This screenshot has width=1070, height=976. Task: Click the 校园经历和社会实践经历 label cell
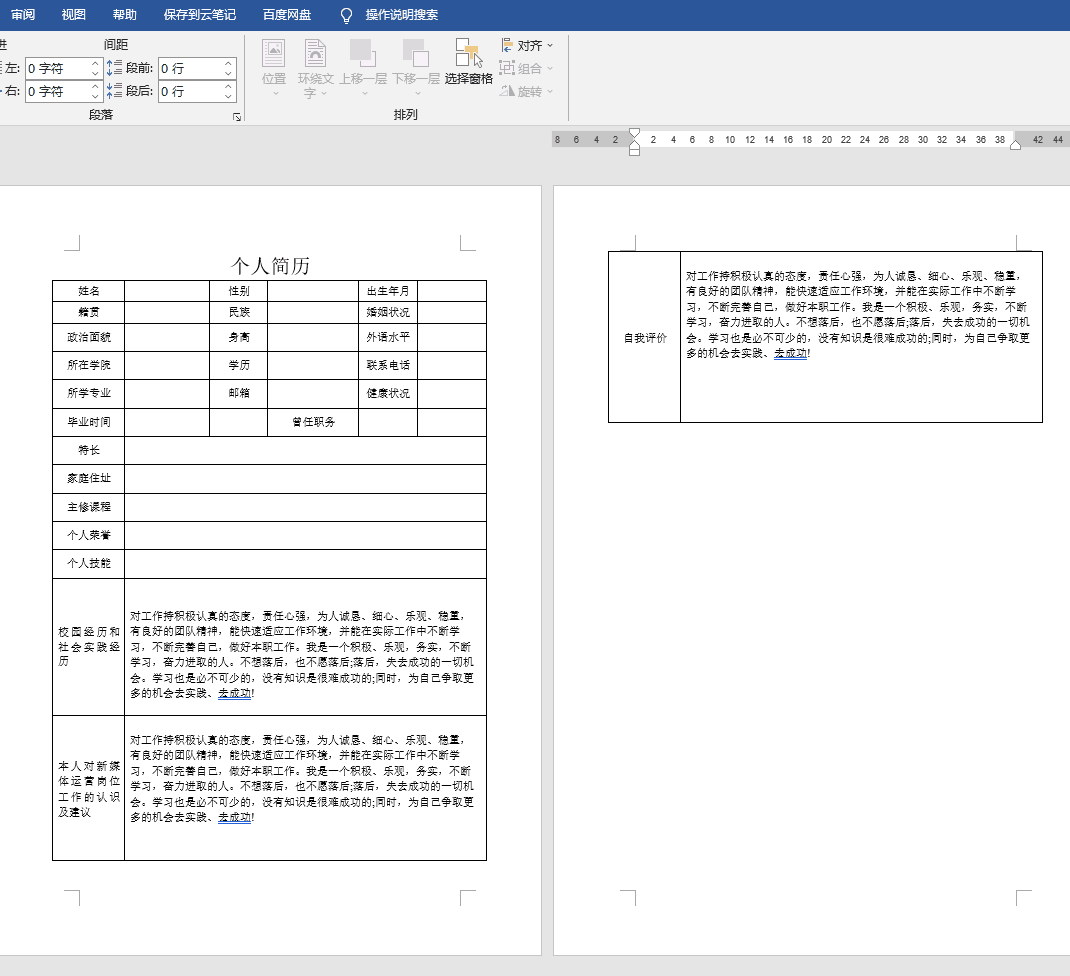[x=89, y=646]
